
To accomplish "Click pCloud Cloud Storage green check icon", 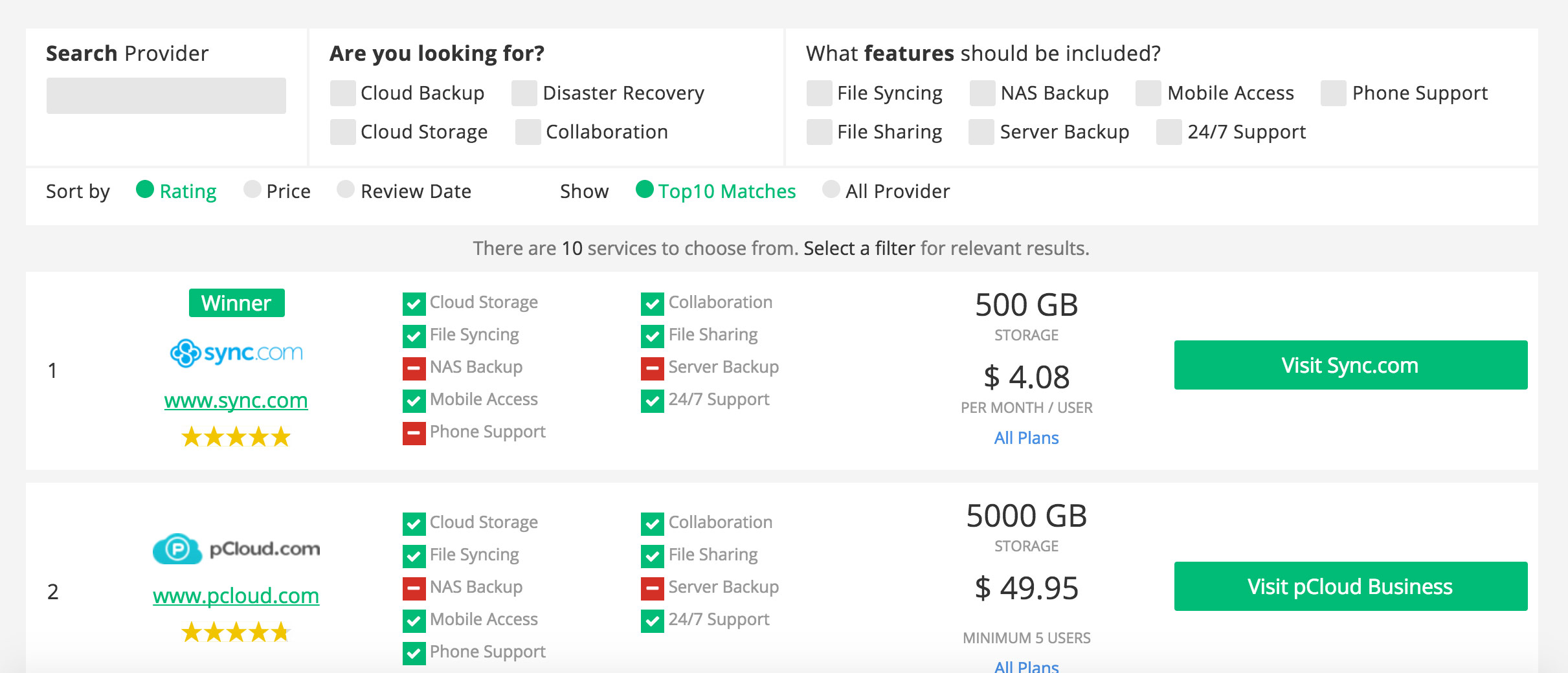I will (x=414, y=524).
